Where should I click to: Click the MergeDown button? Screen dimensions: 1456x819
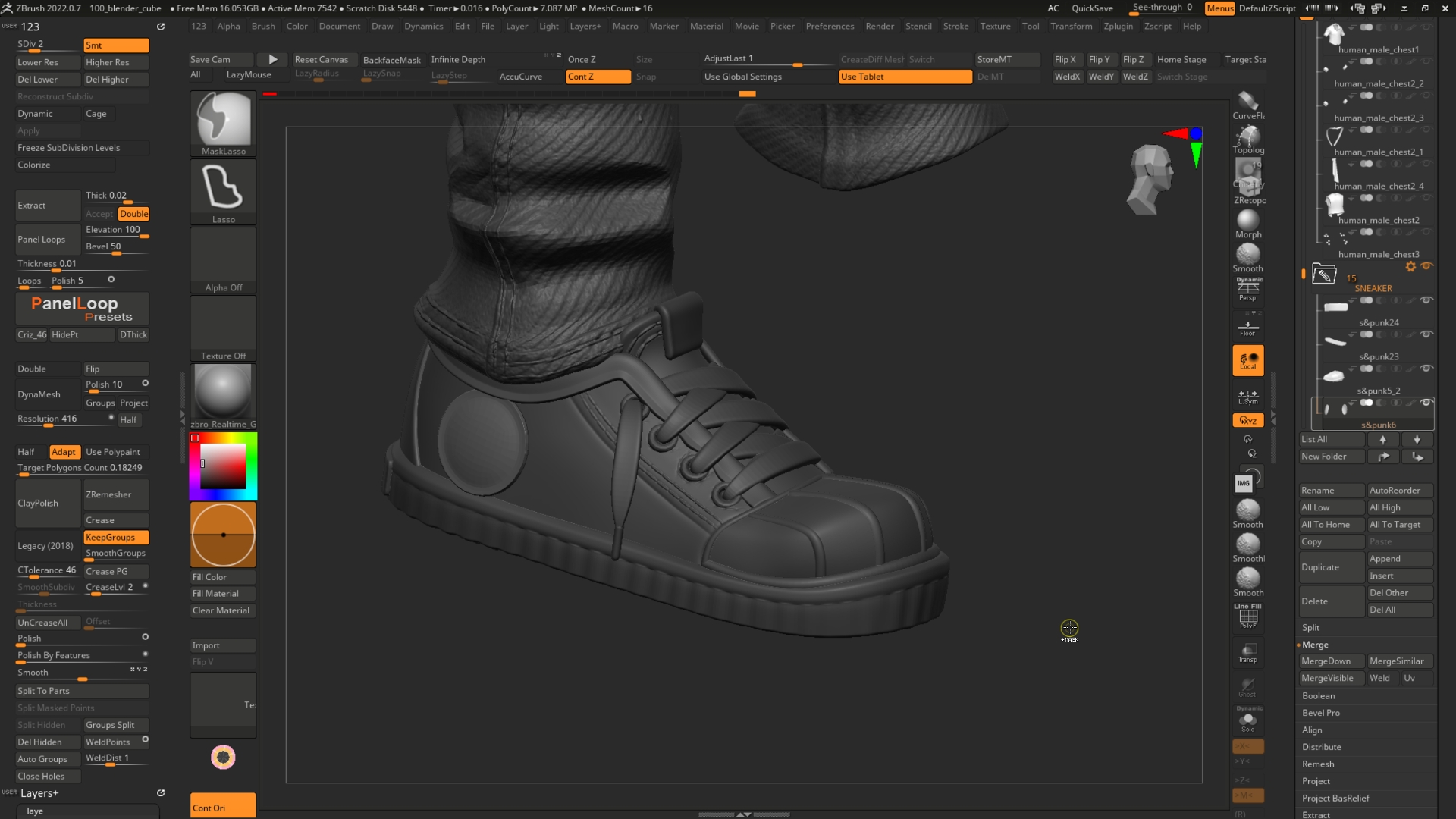coord(1326,661)
